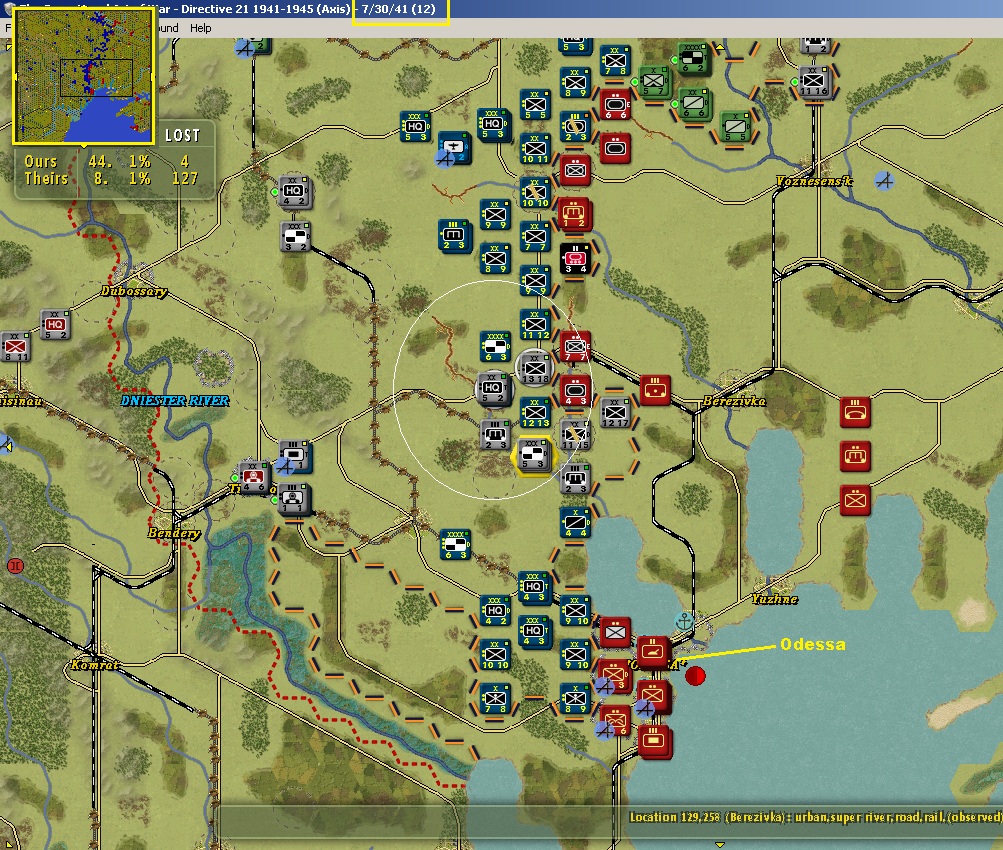
Task: Click the anchor port icon near Odessa
Action: coord(684,621)
